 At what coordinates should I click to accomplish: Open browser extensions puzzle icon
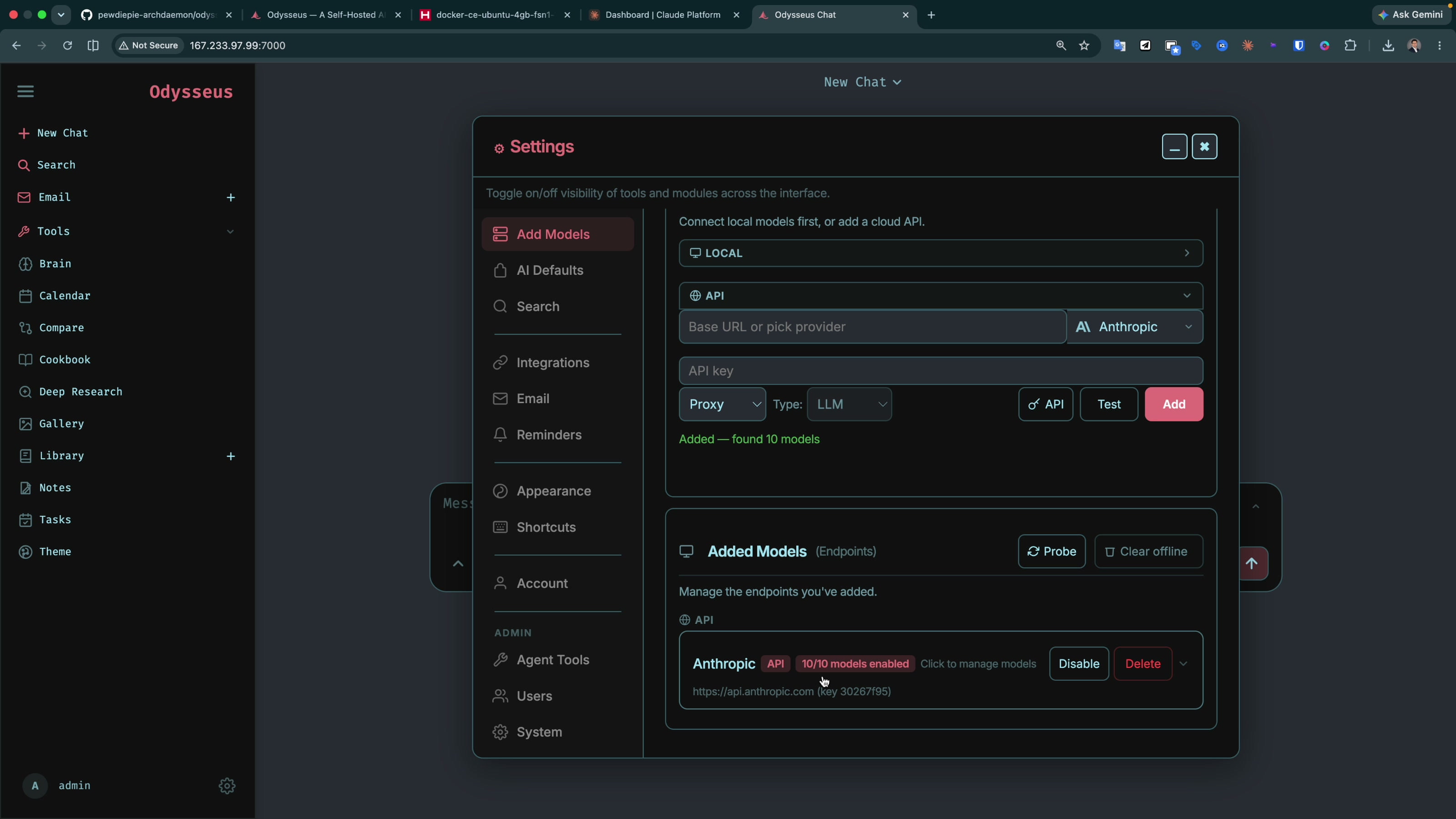(1350, 45)
